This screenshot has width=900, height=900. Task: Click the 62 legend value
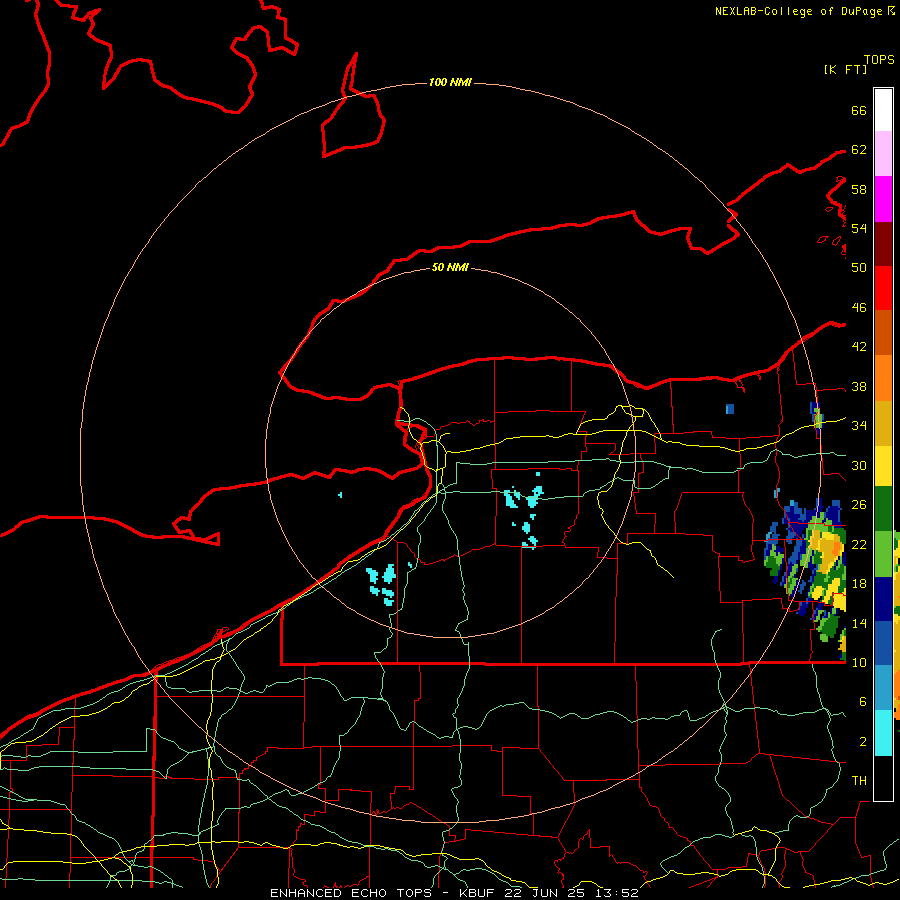coord(859,149)
